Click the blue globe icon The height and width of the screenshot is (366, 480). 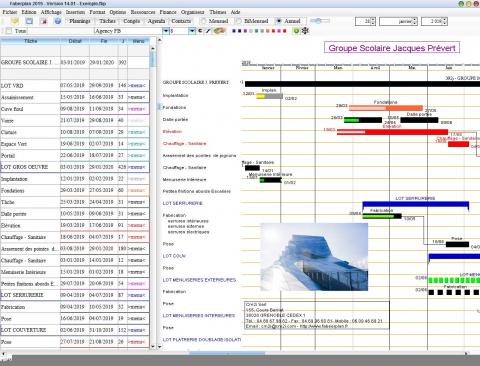58,21
